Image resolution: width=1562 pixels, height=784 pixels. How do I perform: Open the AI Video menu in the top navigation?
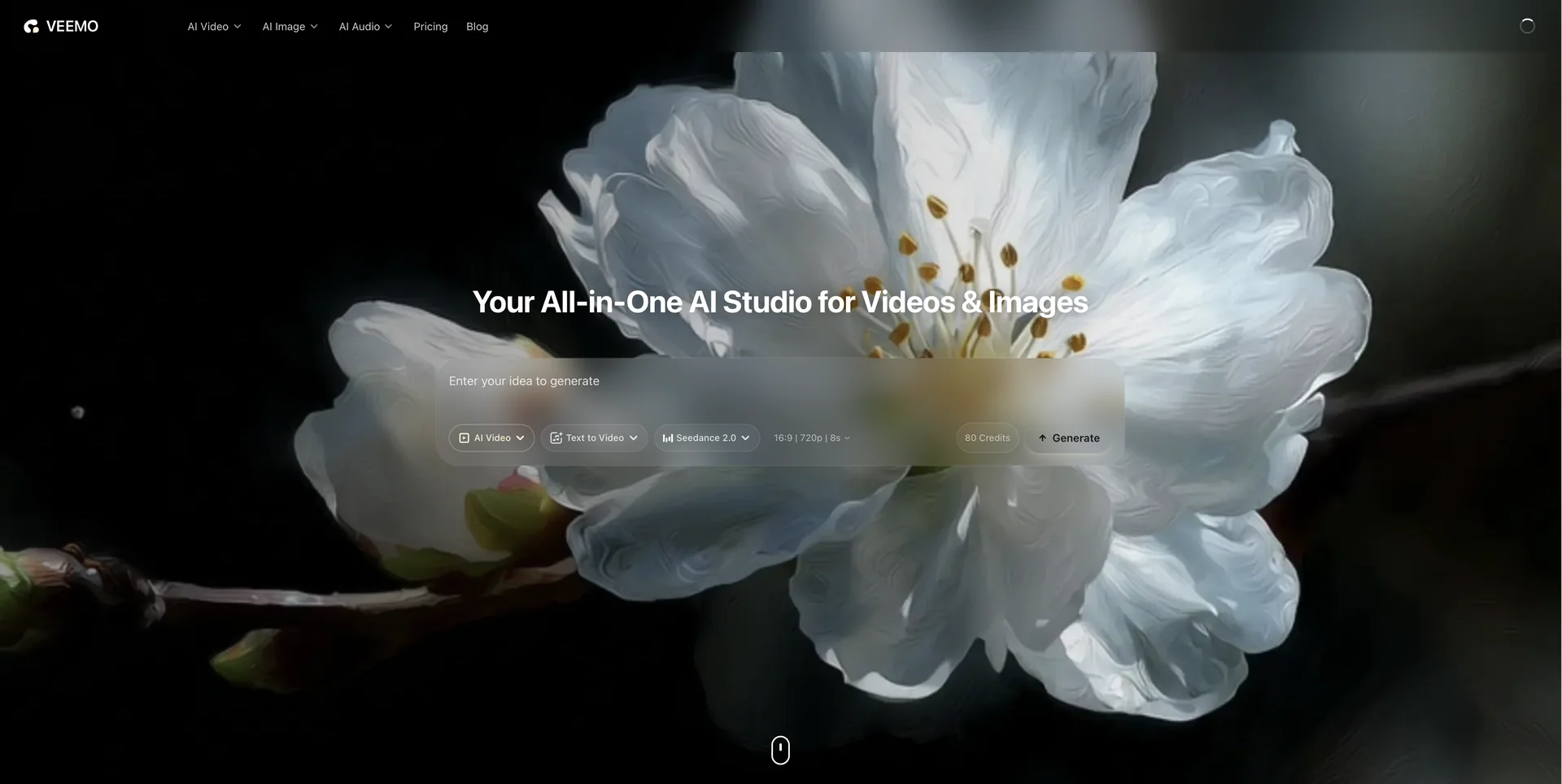[x=214, y=27]
